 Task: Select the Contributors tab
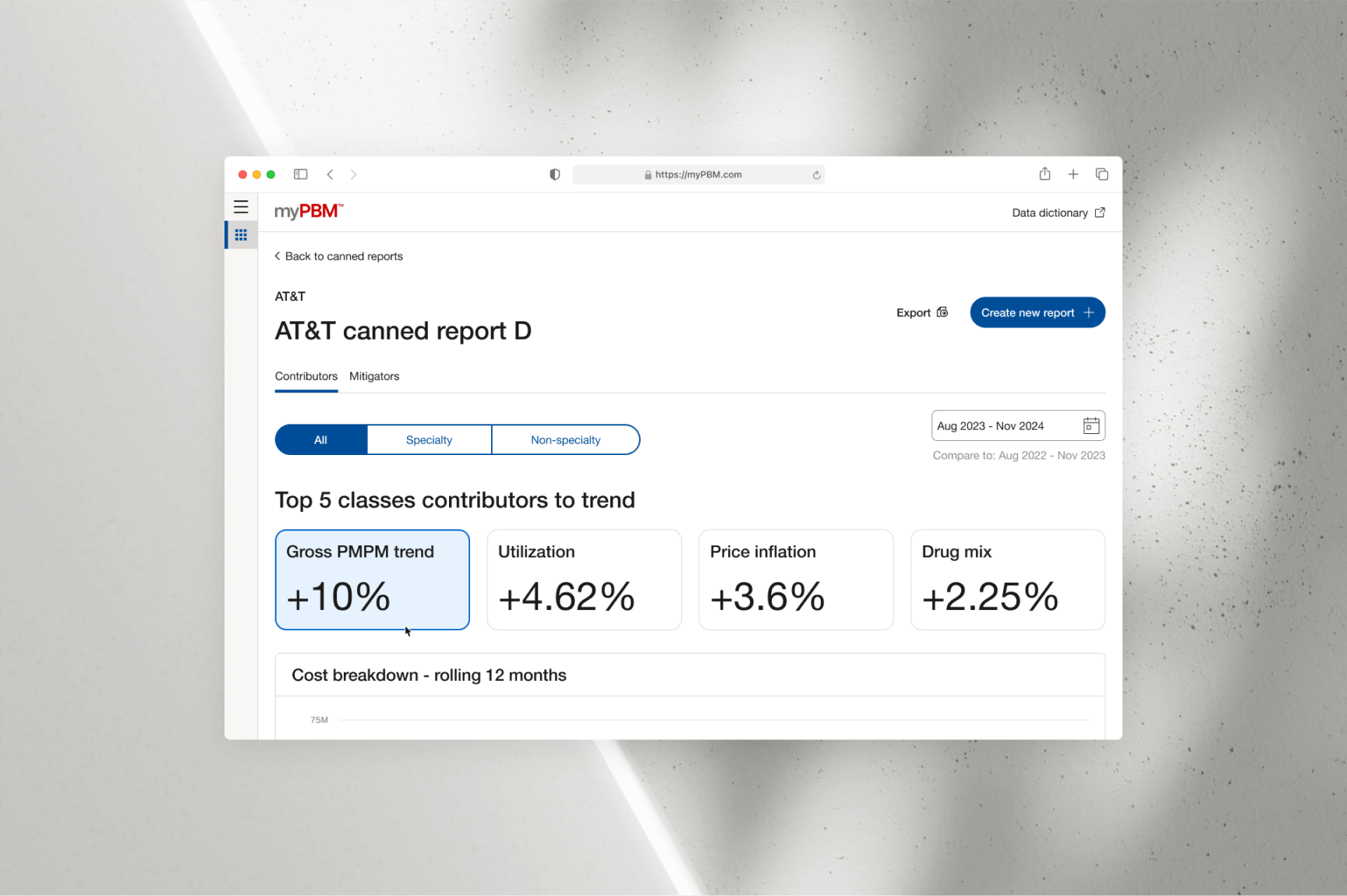coord(306,376)
